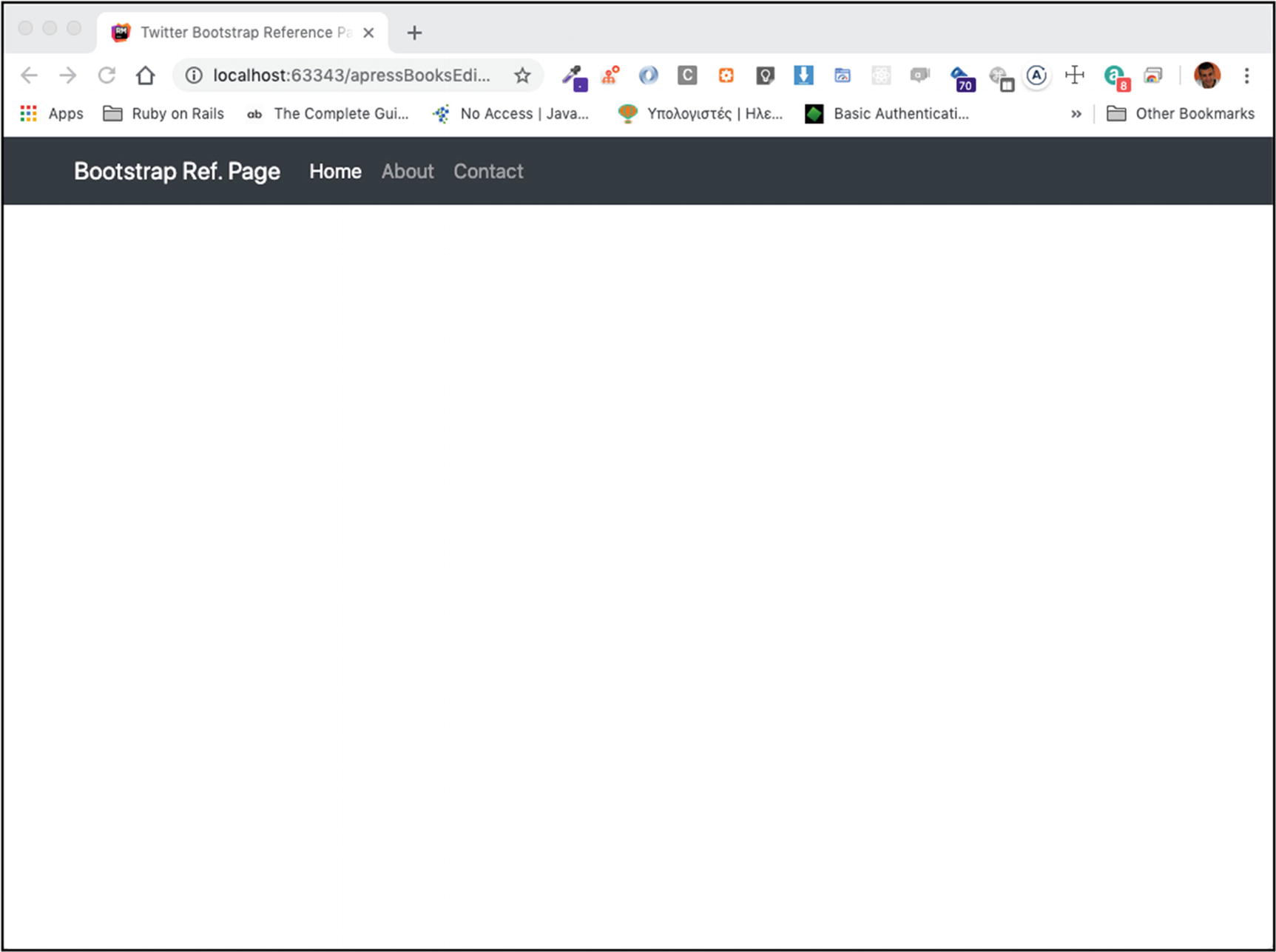Screen dimensions: 1276x952
Task: Expand hidden bookmarks with double chevron
Action: pos(1076,114)
